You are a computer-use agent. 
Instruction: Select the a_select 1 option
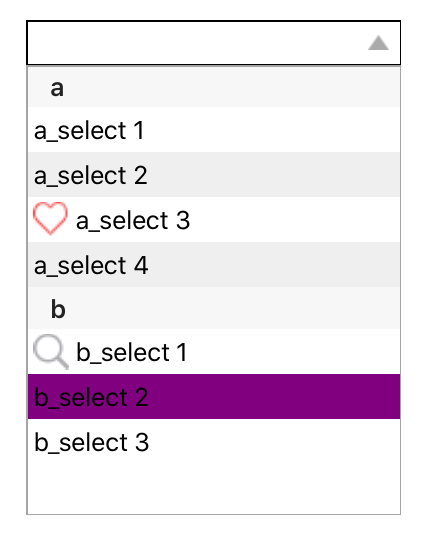coord(214,130)
